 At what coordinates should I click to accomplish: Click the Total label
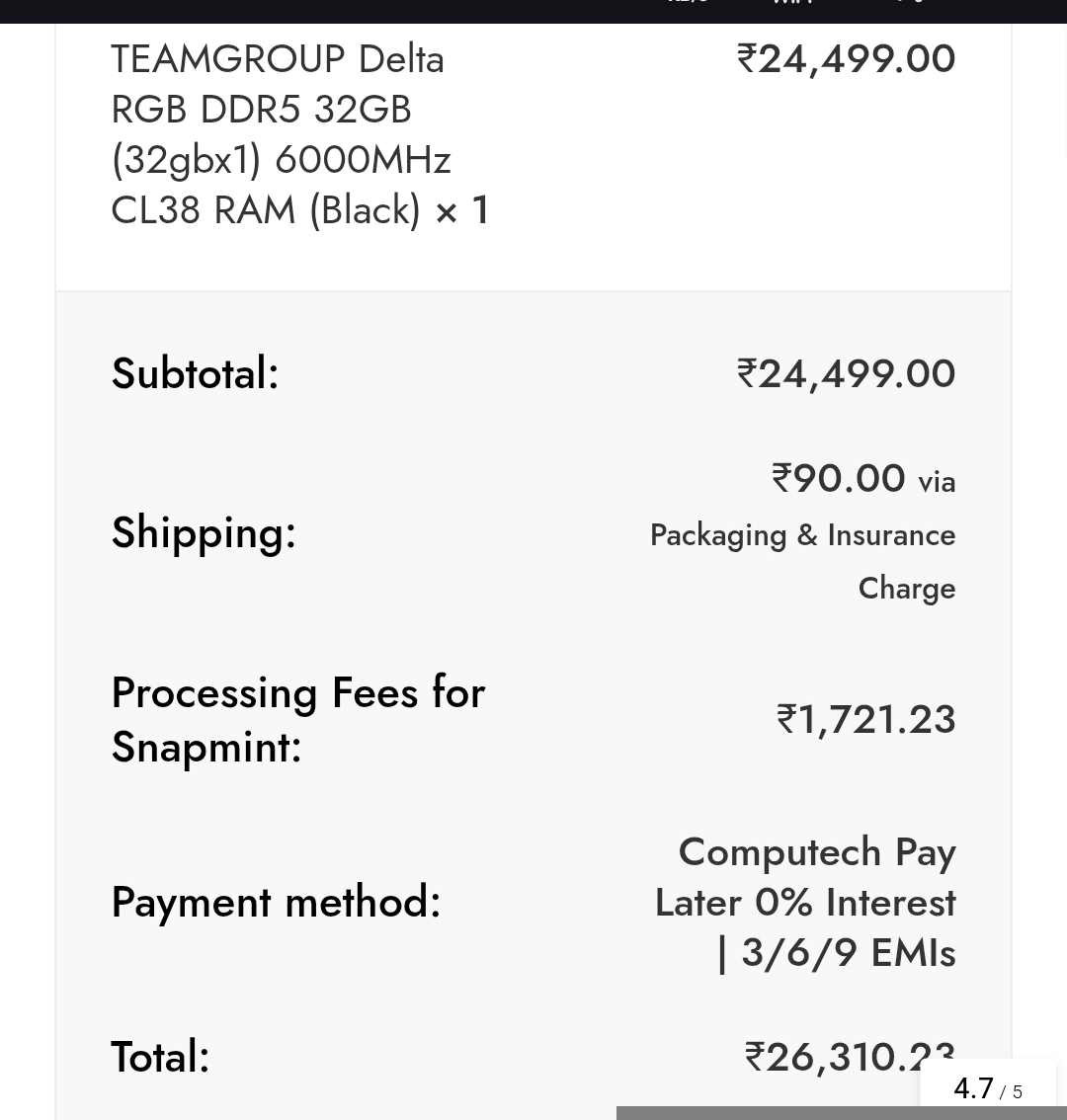(160, 1057)
